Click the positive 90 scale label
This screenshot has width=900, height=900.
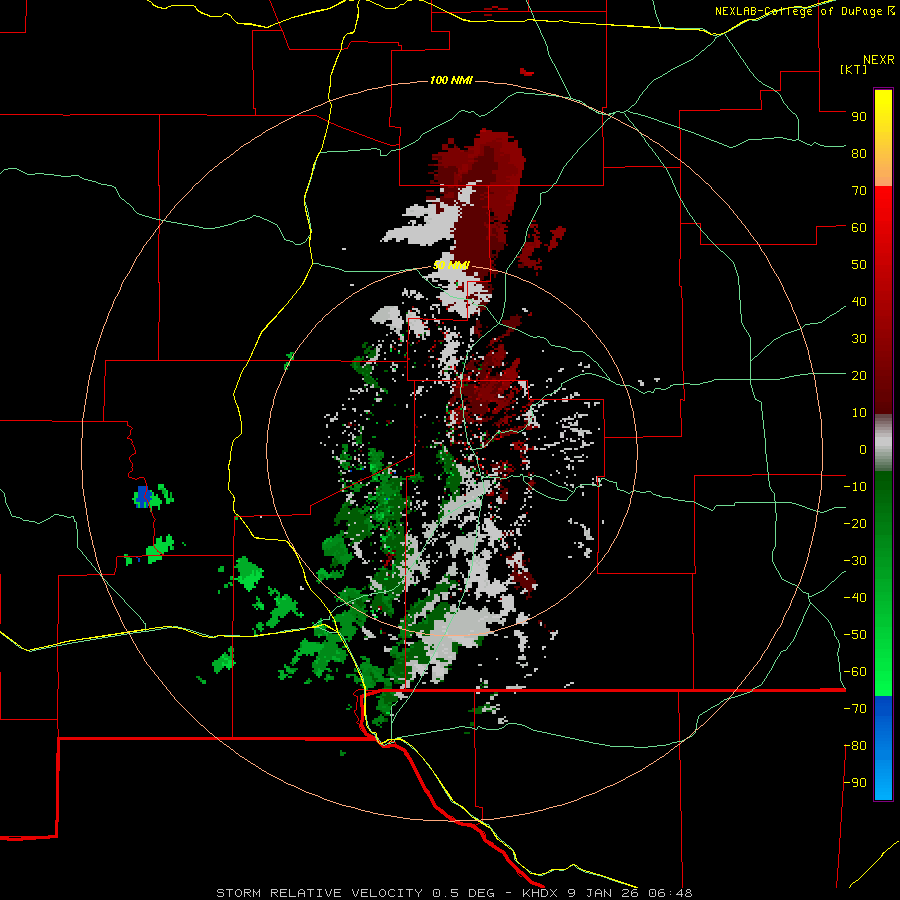pos(859,117)
